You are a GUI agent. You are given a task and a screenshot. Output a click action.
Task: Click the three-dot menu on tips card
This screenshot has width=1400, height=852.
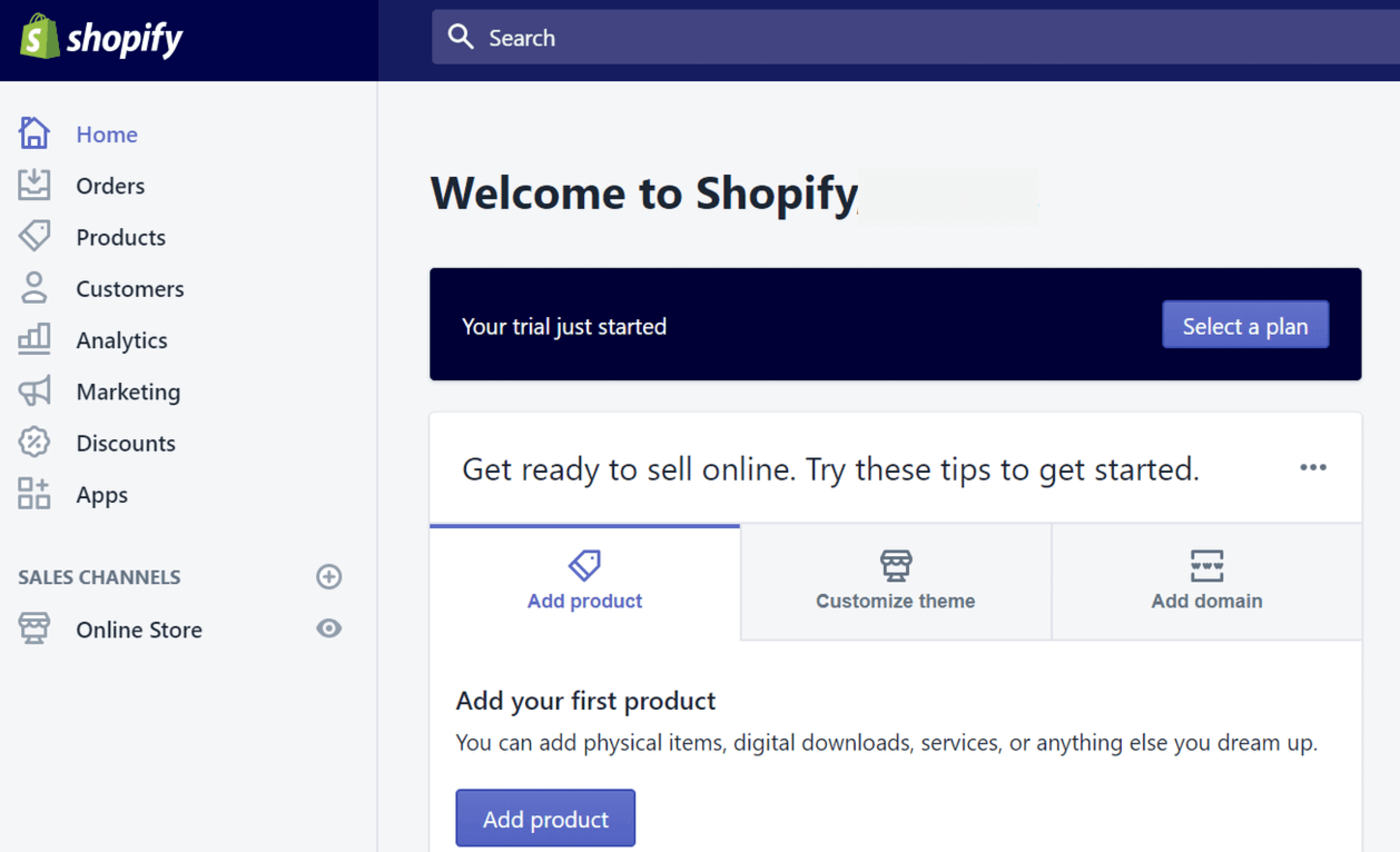click(x=1314, y=467)
